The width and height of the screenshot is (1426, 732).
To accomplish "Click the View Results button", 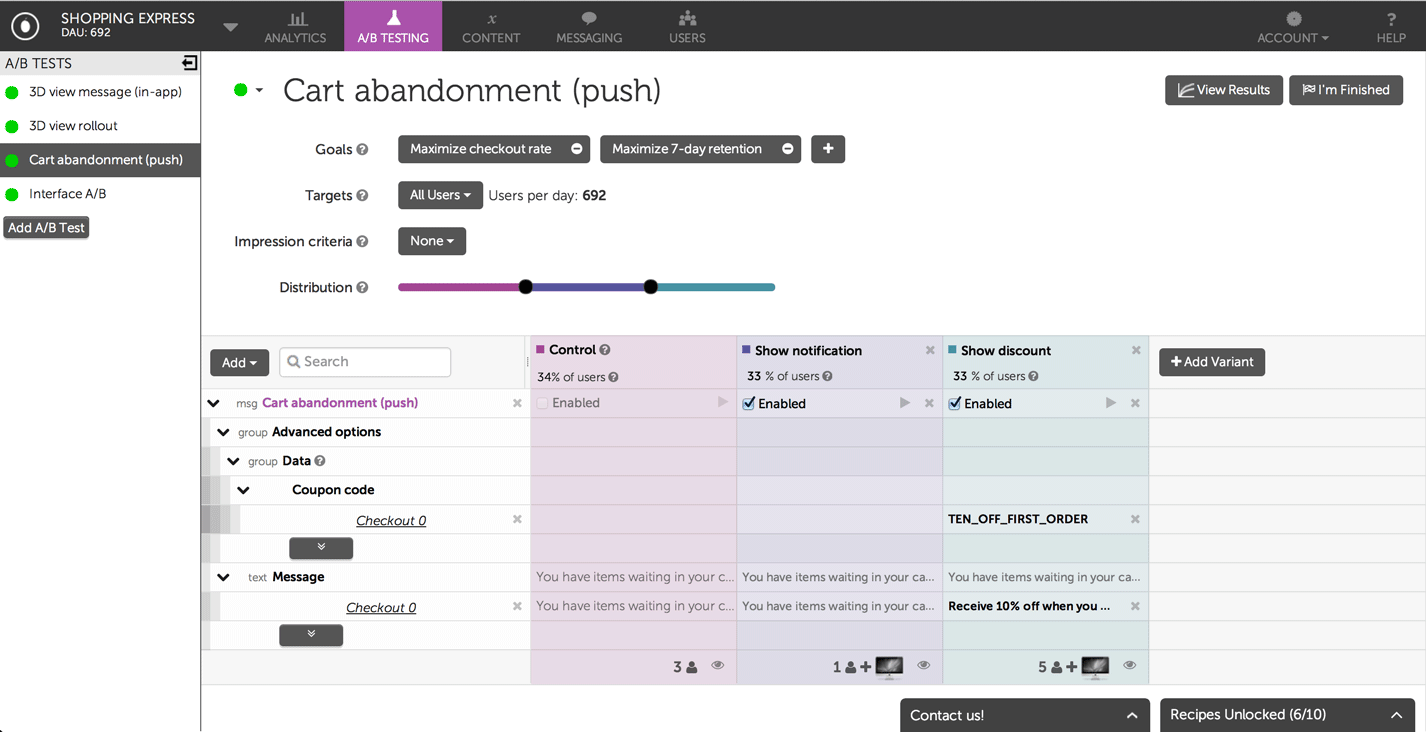I will pyautogui.click(x=1223, y=90).
